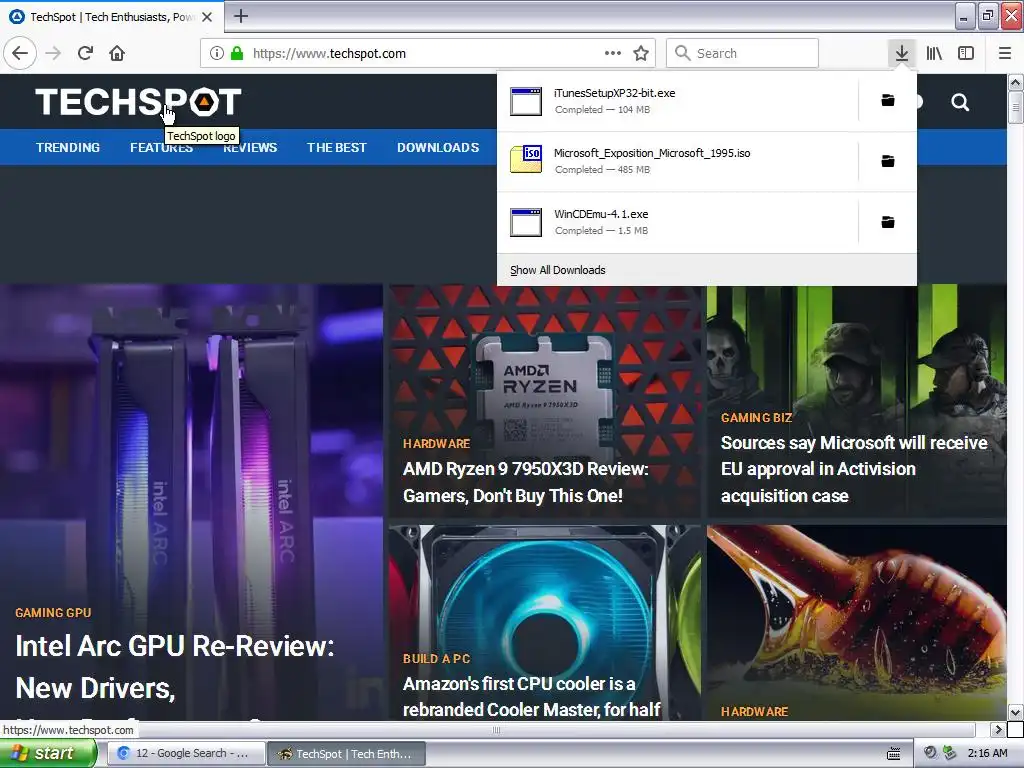Close the TechSpot browser tab
This screenshot has height=768, width=1024.
pos(207,17)
